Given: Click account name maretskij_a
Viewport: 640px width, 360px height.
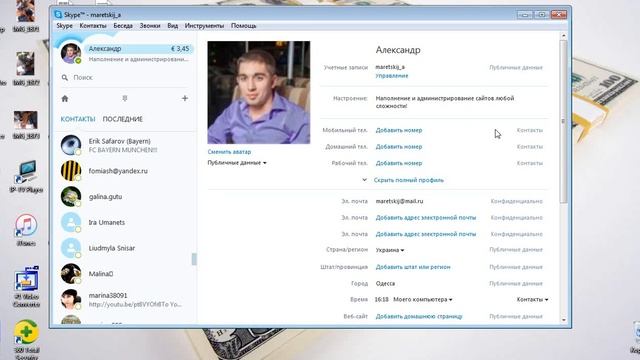Looking at the screenshot, I should point(390,67).
